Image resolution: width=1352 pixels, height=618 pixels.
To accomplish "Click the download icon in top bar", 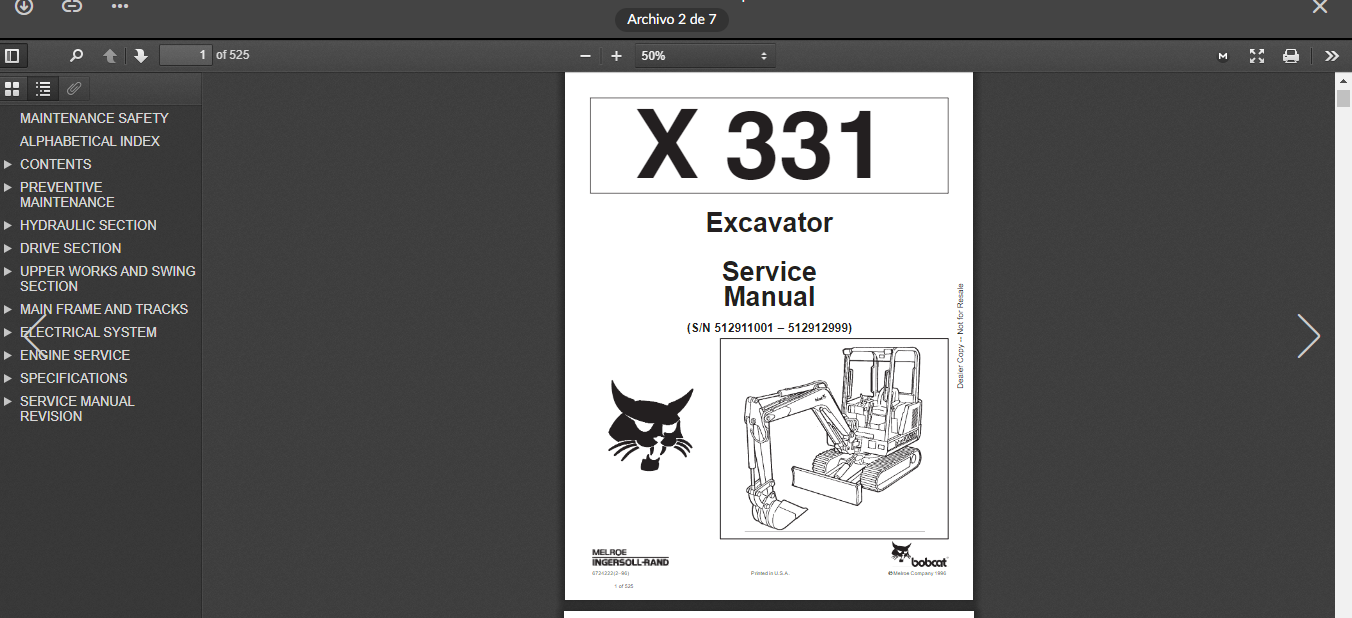I will click(x=23, y=6).
